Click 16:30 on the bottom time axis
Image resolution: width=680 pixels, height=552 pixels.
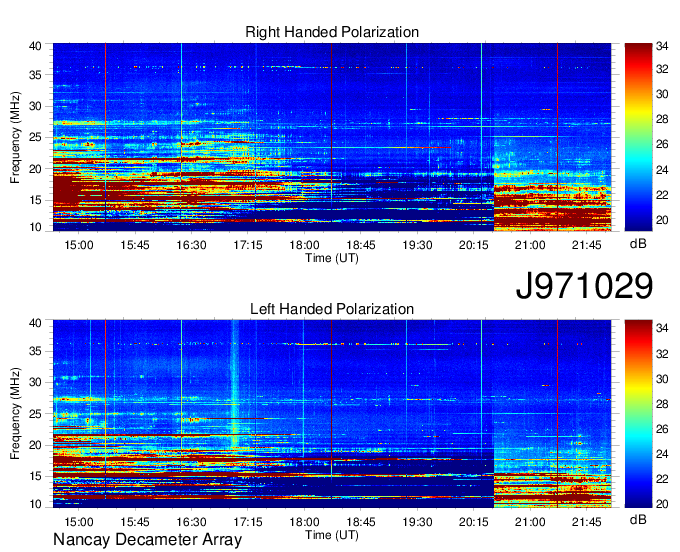click(x=191, y=522)
